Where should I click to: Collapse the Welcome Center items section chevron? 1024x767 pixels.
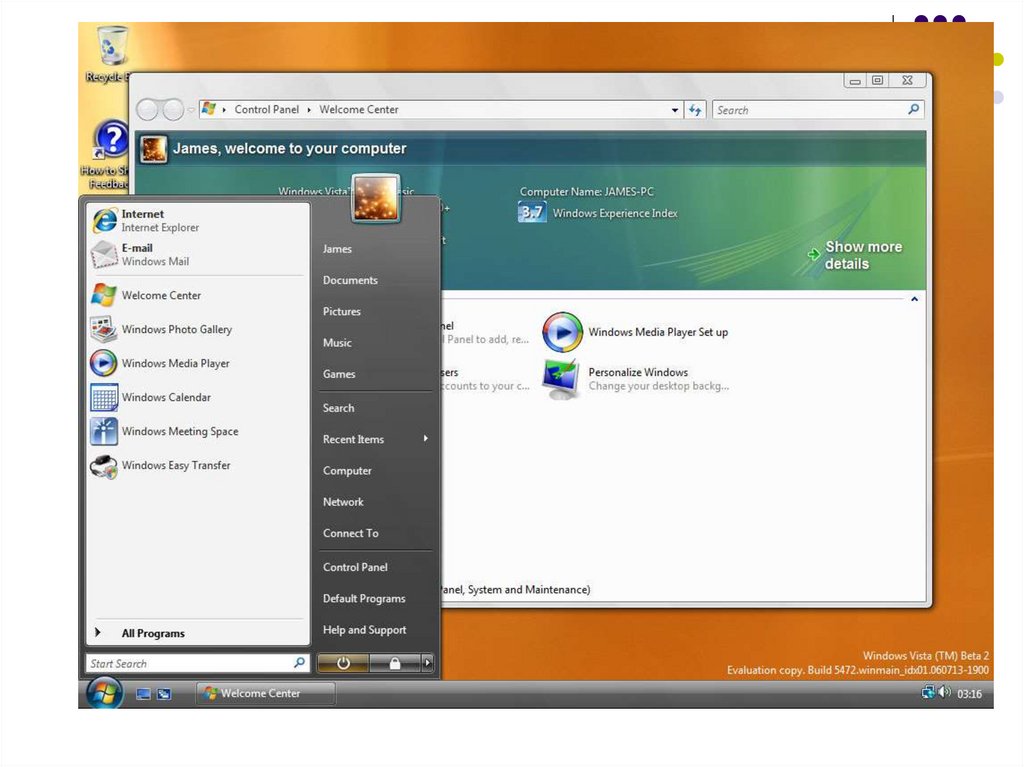[914, 299]
